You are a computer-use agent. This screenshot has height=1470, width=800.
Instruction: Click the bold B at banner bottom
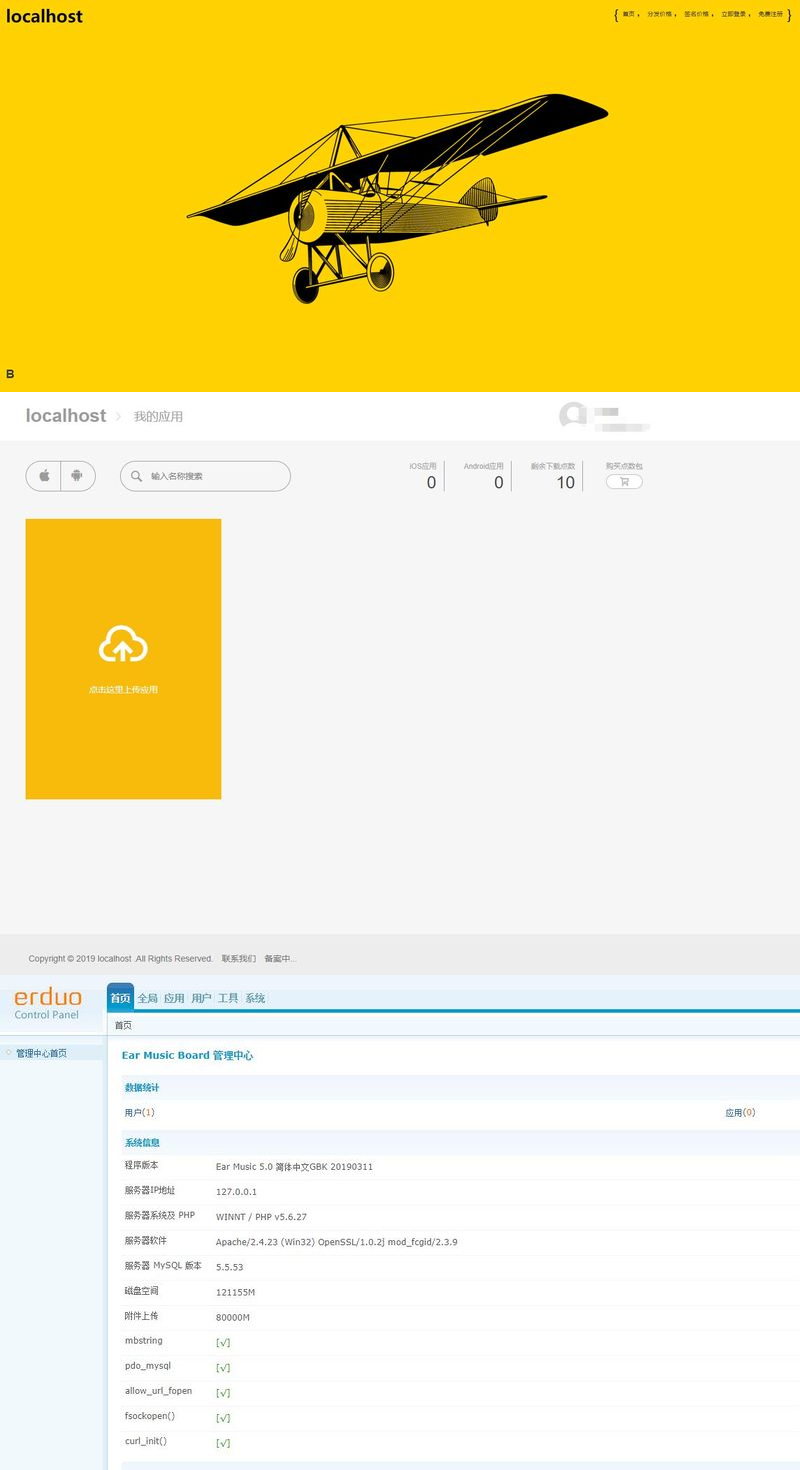tap(10, 374)
